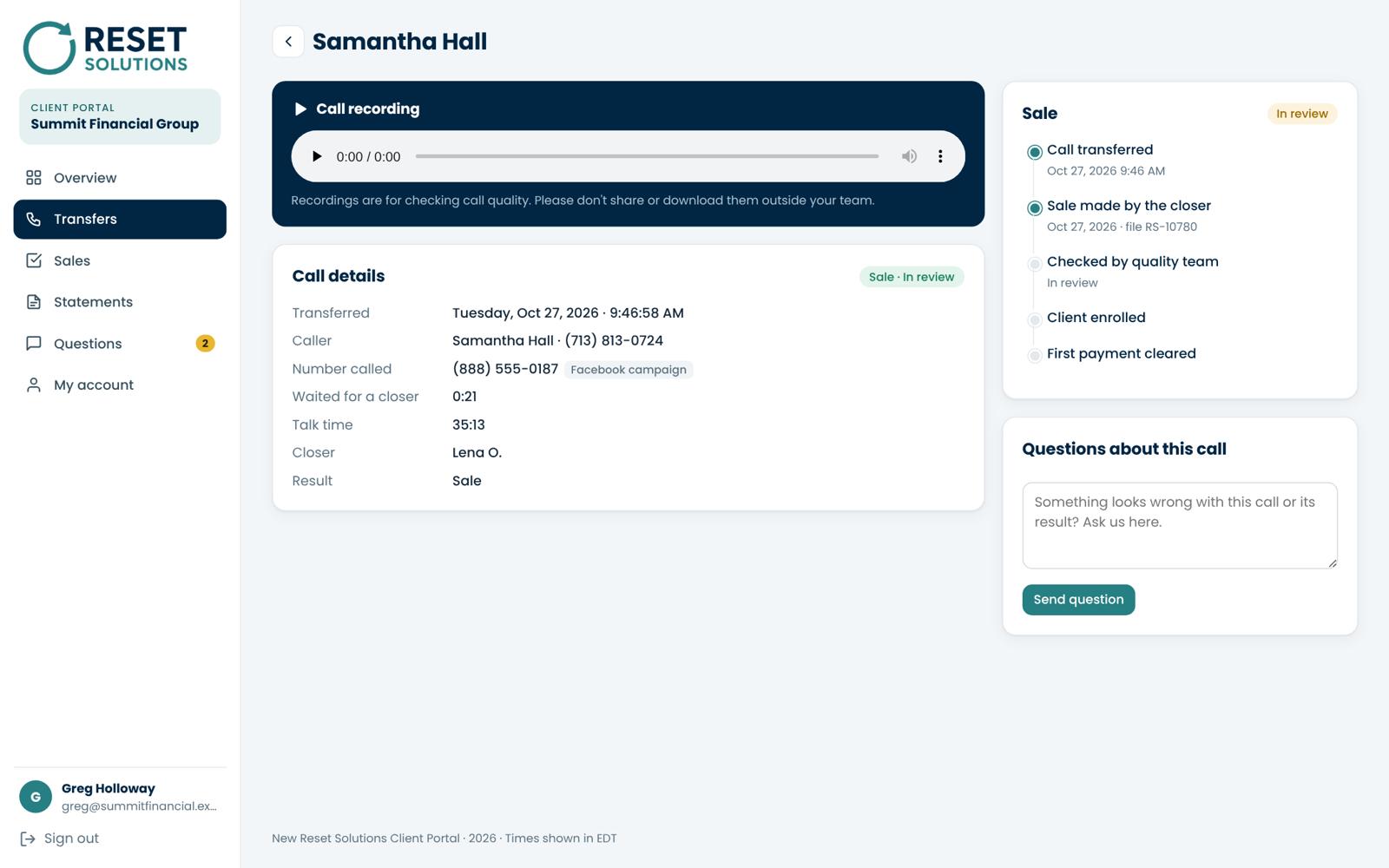Click the Call transferred step marker
Viewport: 1389px width, 868px height.
1035,152
